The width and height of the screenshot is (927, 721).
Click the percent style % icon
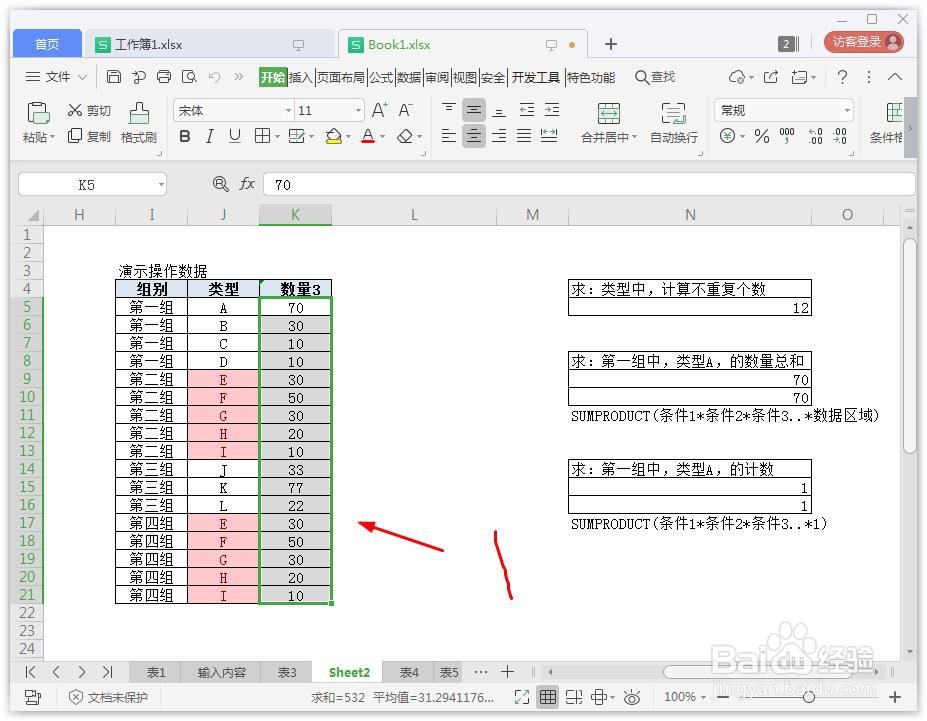(x=762, y=136)
